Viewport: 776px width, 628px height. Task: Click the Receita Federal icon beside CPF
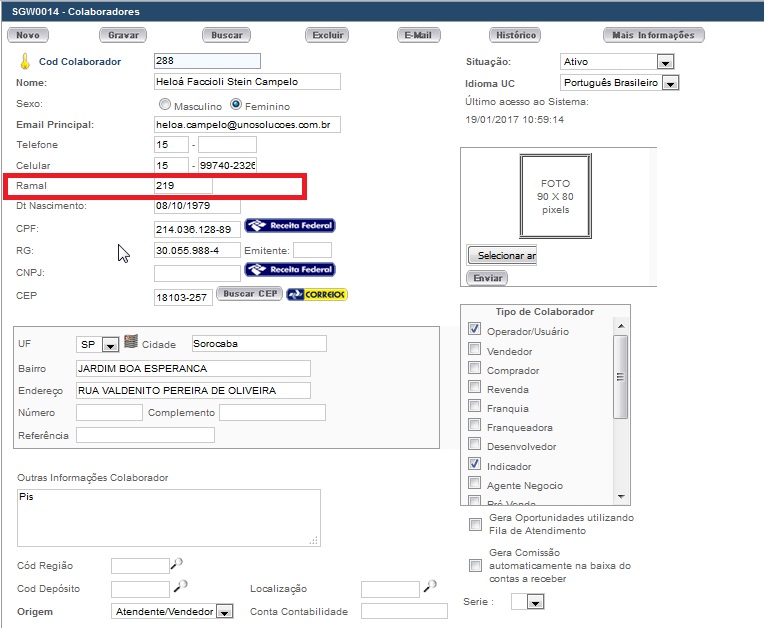coord(290,226)
